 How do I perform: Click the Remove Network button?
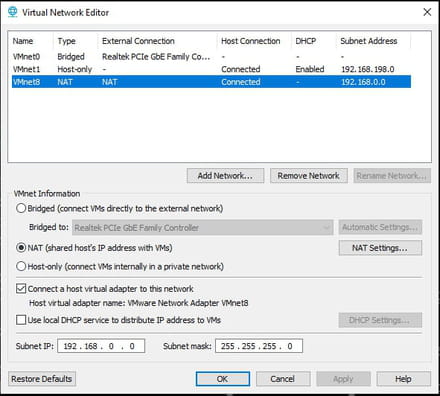[309, 176]
